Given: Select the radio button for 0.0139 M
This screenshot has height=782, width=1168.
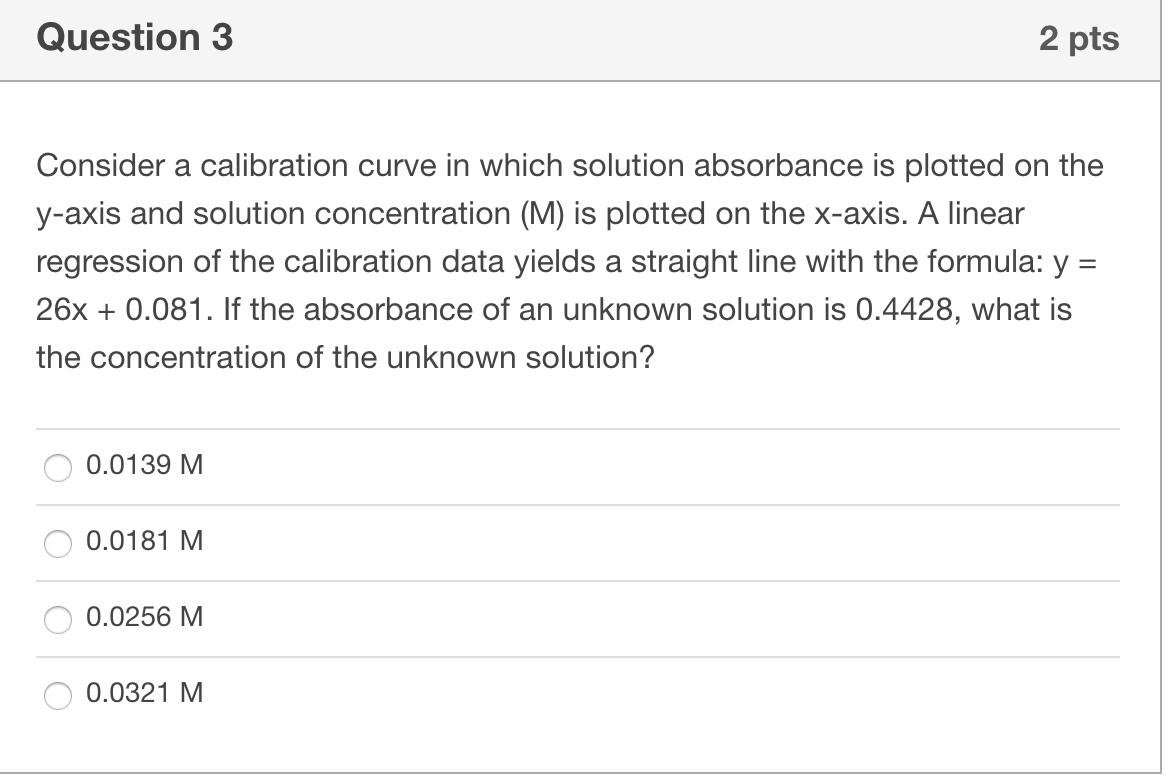Looking at the screenshot, I should coord(57,465).
